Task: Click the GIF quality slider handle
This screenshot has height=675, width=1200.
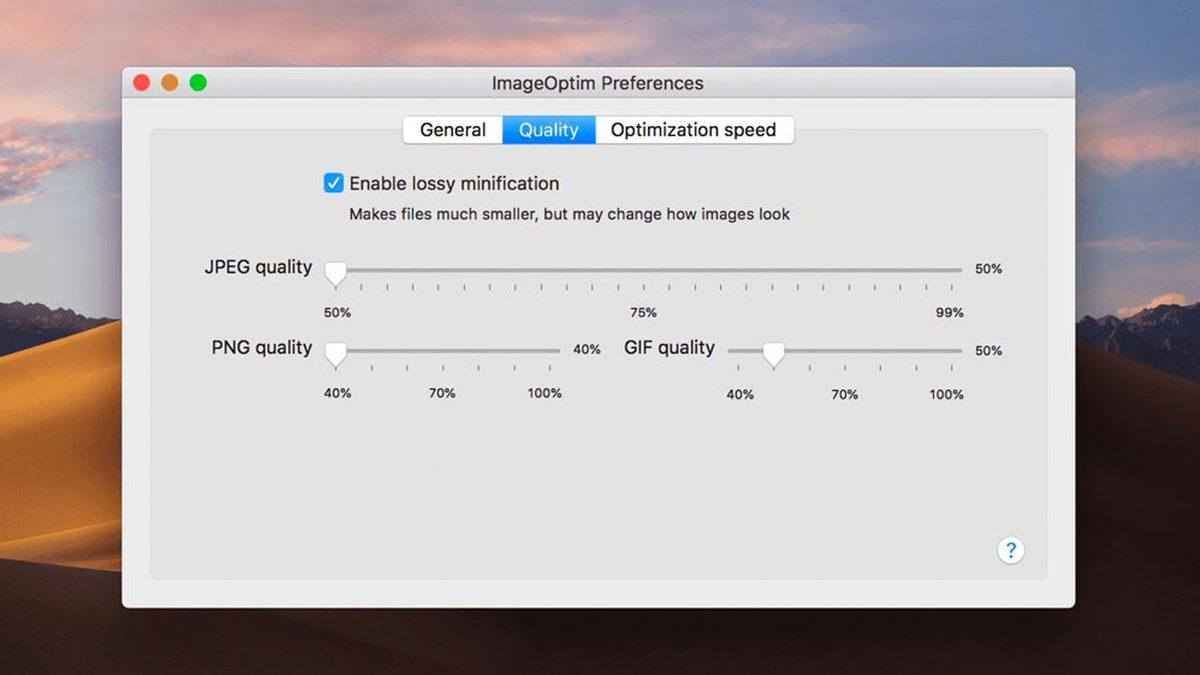Action: coord(773,353)
